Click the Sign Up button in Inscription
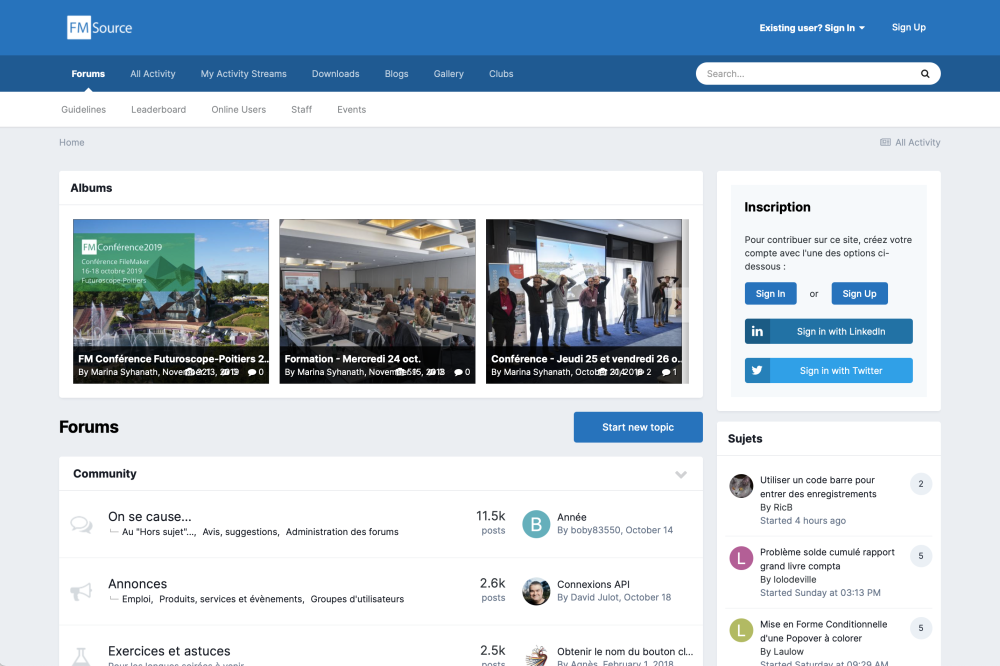The height and width of the screenshot is (666, 1000). coord(859,294)
